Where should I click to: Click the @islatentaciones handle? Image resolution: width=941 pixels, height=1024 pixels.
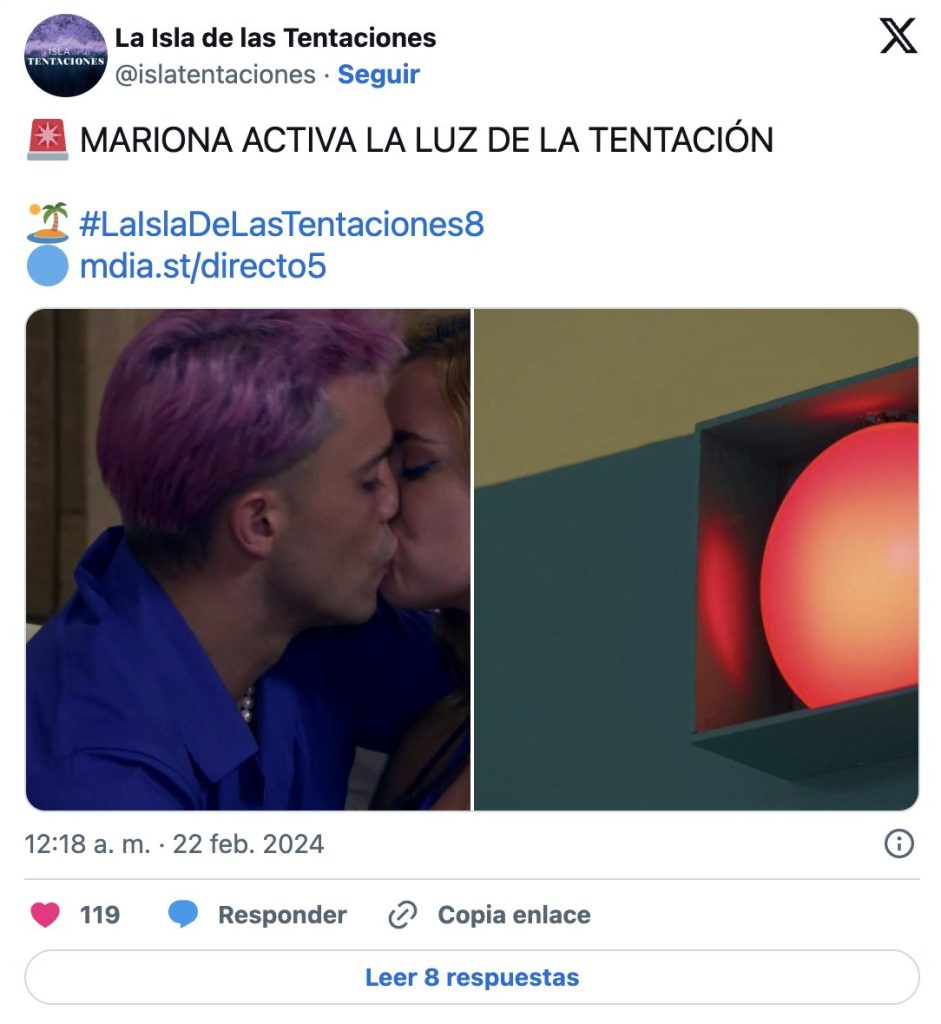(215, 74)
